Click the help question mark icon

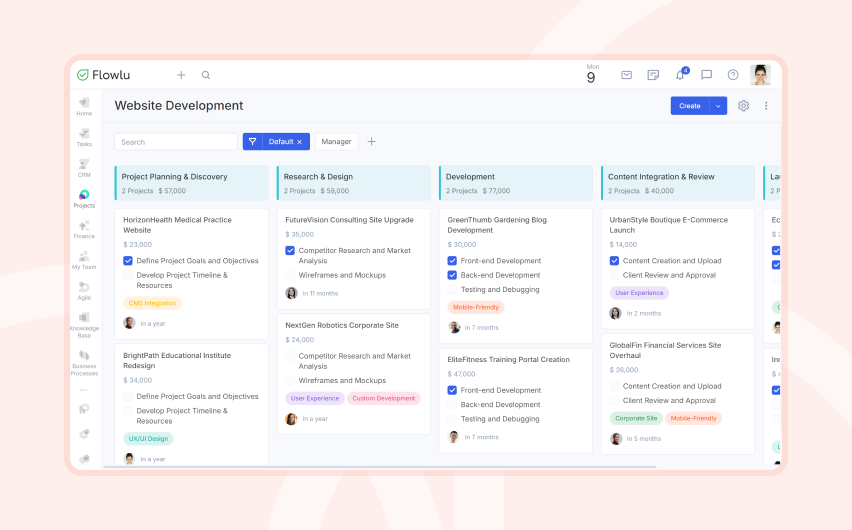click(733, 75)
